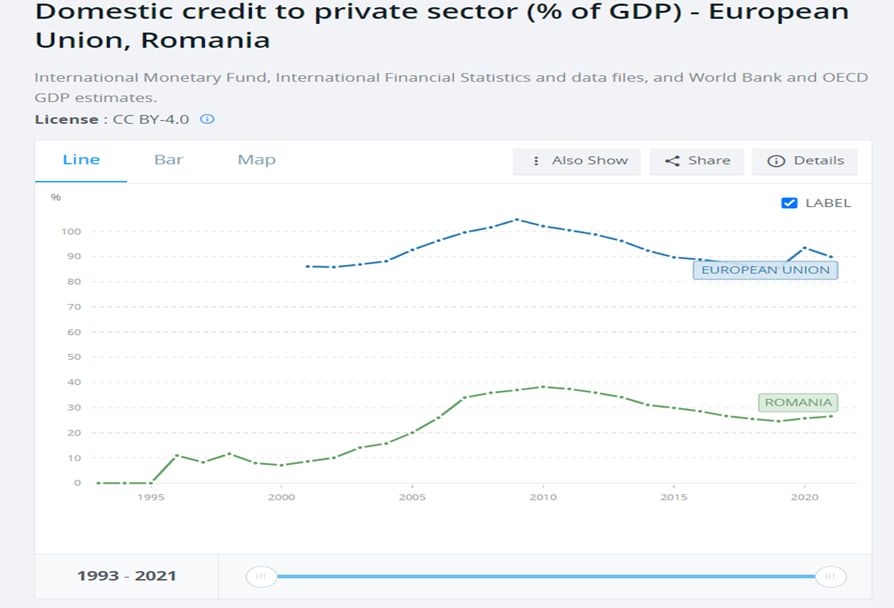
Task: Open the Details button label
Action: (x=818, y=161)
